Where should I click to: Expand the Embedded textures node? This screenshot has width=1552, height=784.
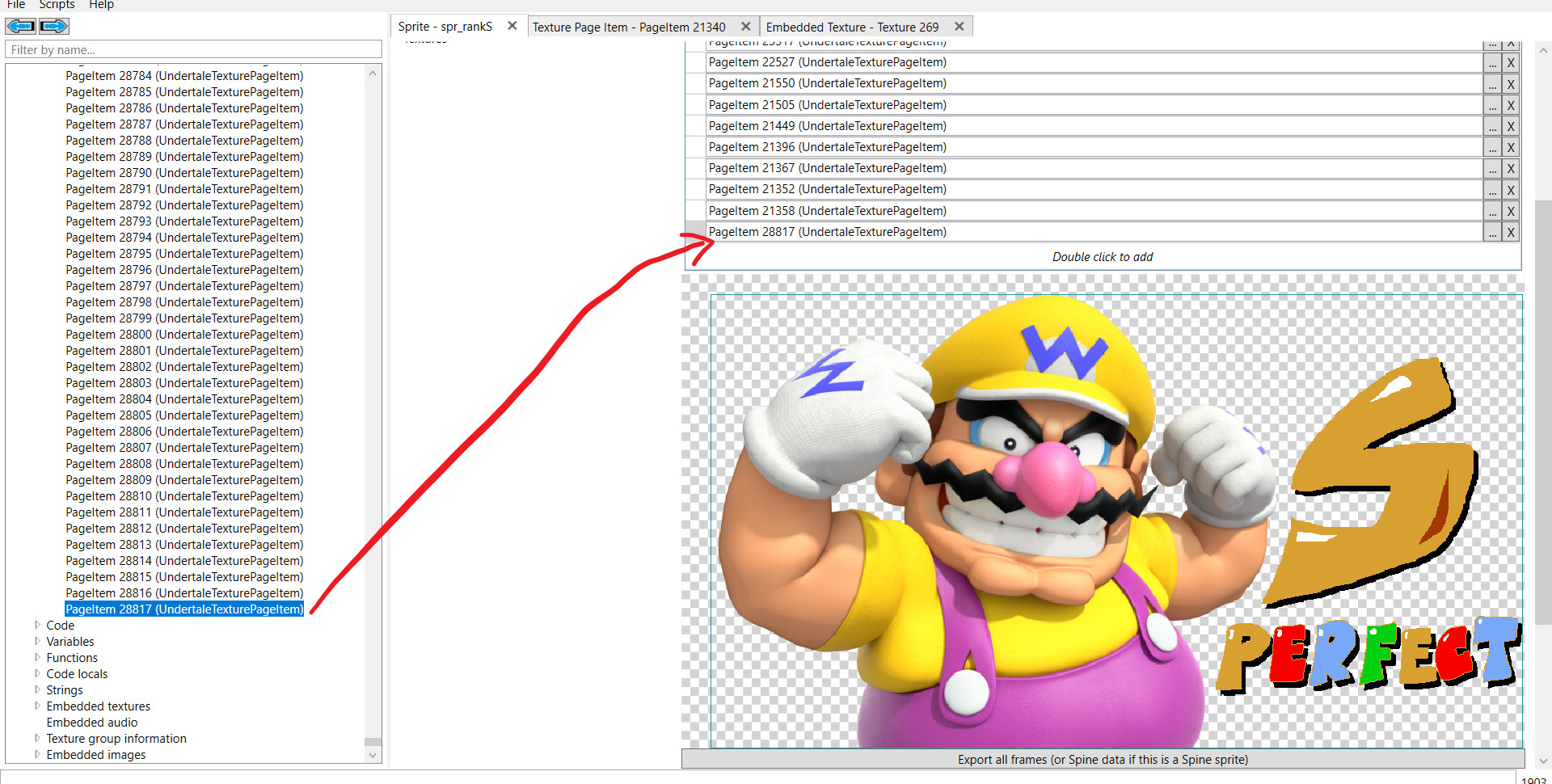point(37,706)
